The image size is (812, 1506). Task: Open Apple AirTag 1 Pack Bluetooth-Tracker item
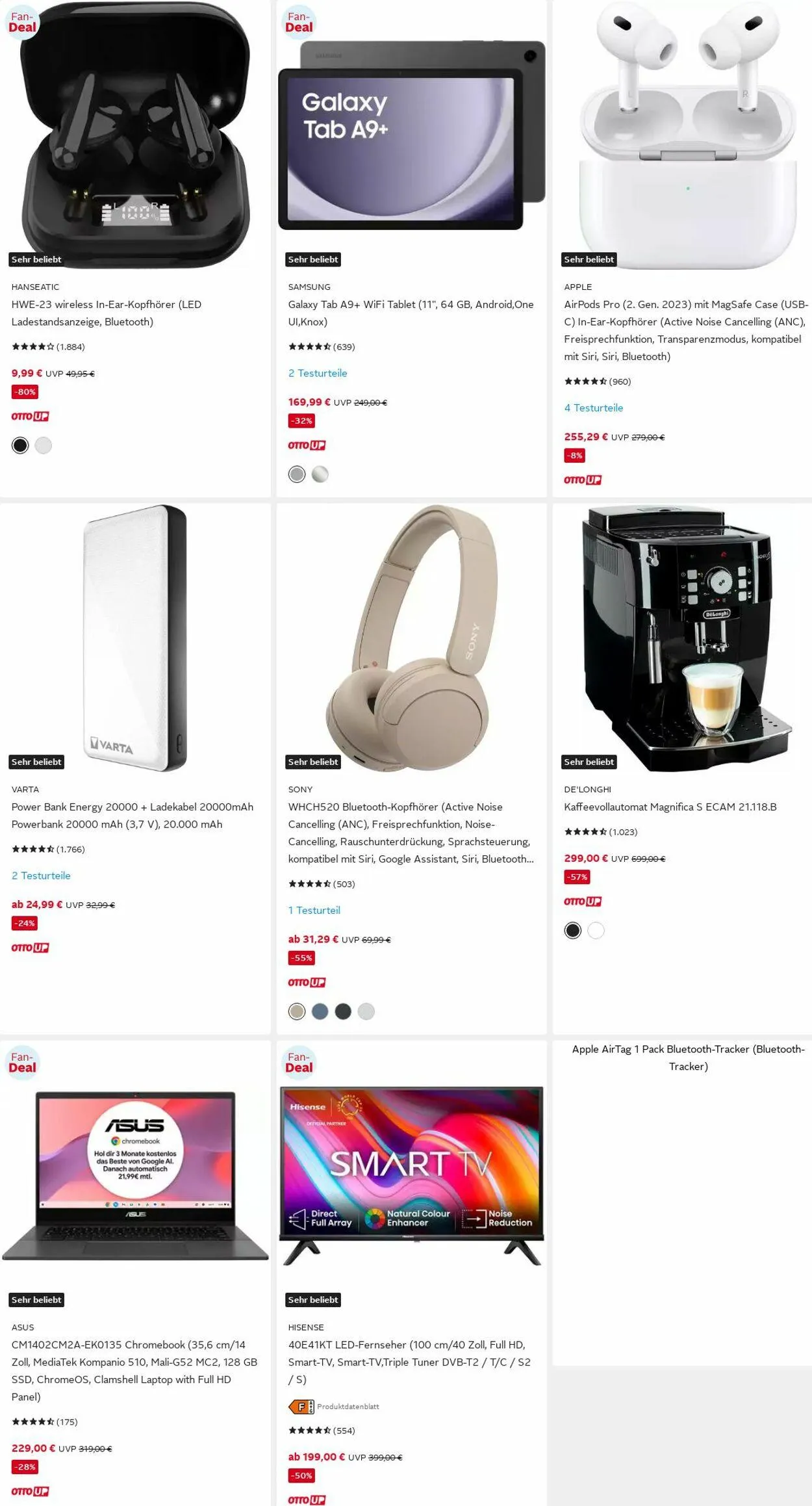(x=688, y=1058)
